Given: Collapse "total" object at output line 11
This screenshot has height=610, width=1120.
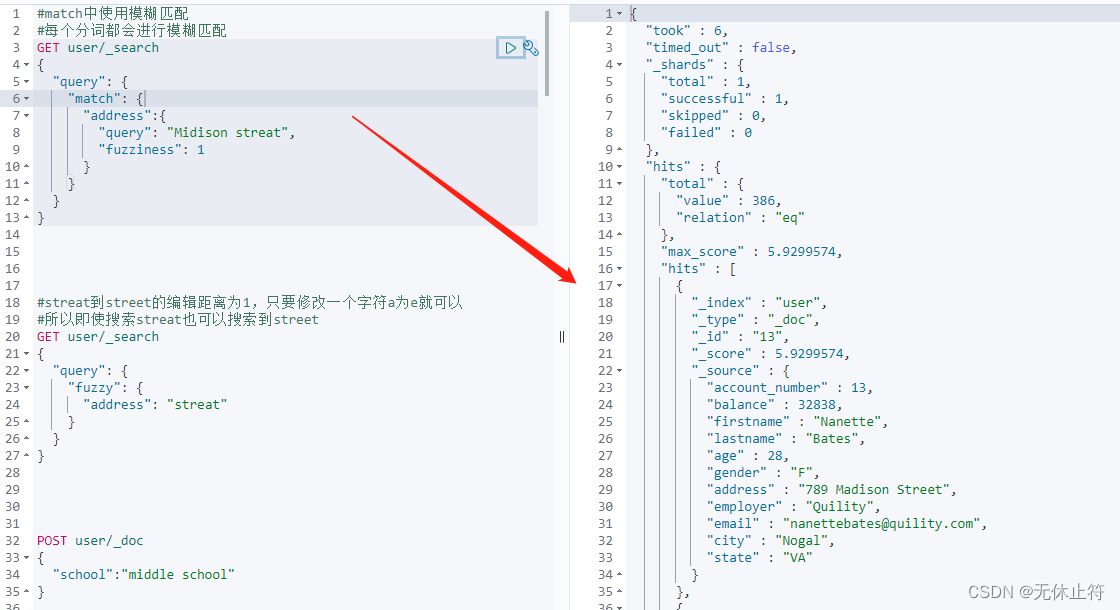Looking at the screenshot, I should coord(620,184).
